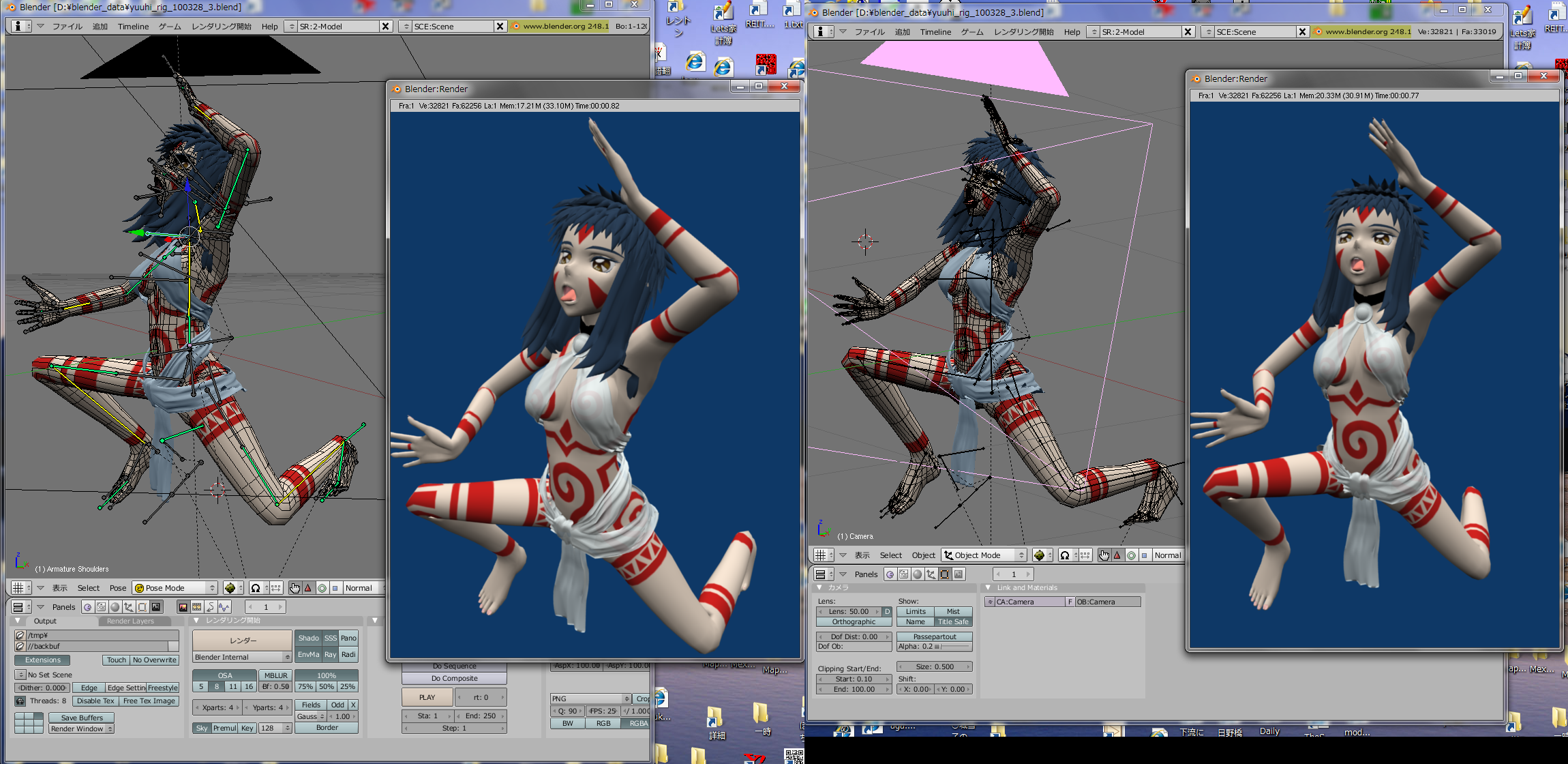Open Pose menu in left 3D header
The height and width of the screenshot is (764, 1568).
click(x=118, y=588)
